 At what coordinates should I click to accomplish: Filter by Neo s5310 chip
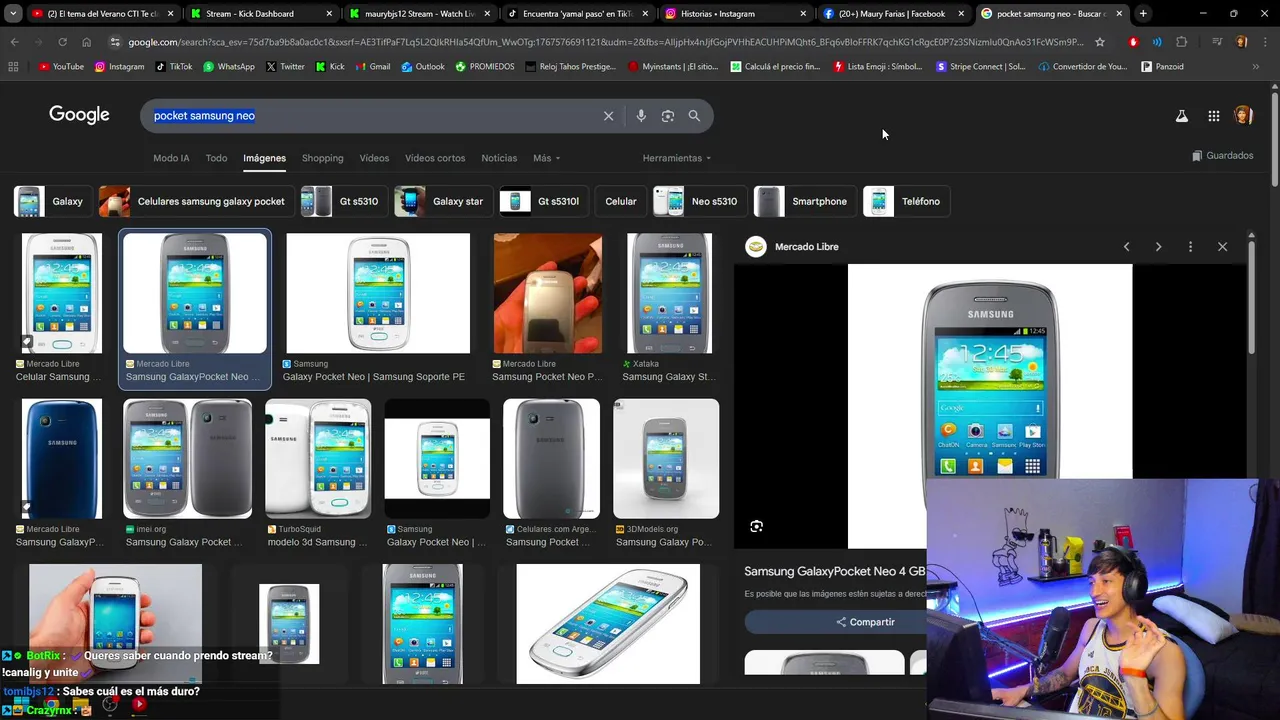point(700,201)
